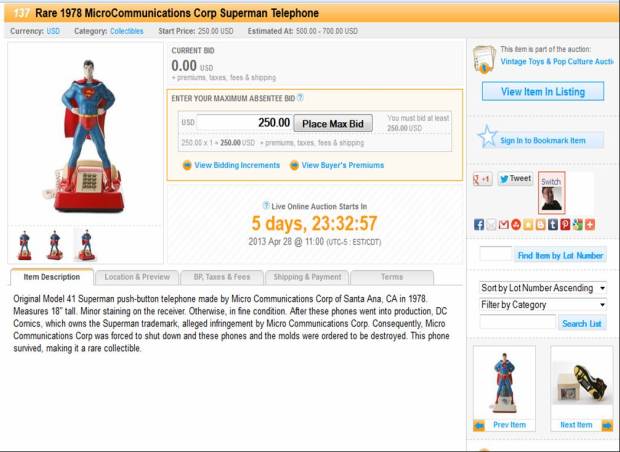Open the Vintage Toys & Pop Culture auction link
The height and width of the screenshot is (452, 620).
click(x=557, y=62)
